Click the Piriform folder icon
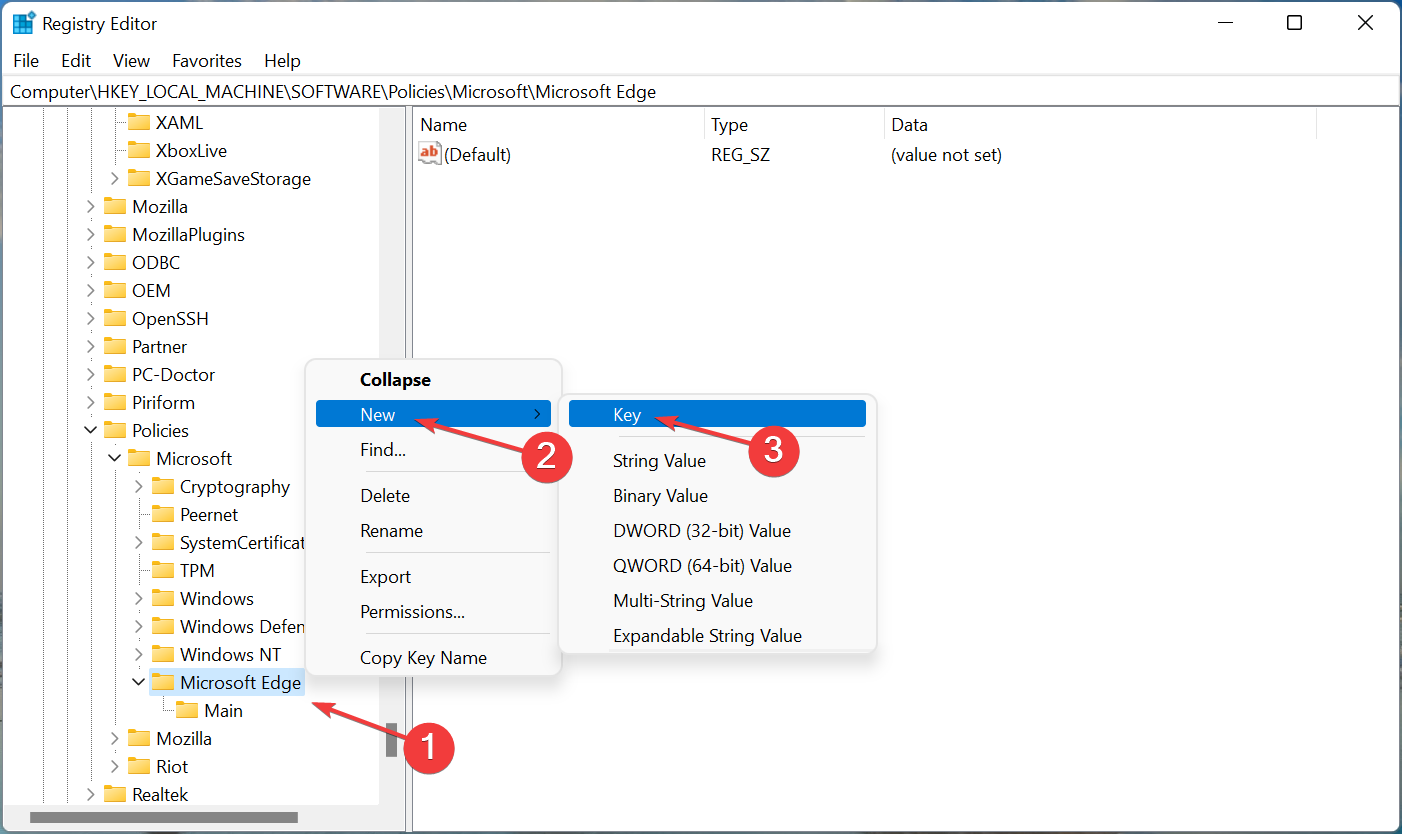Image resolution: width=1402 pixels, height=834 pixels. (x=115, y=403)
